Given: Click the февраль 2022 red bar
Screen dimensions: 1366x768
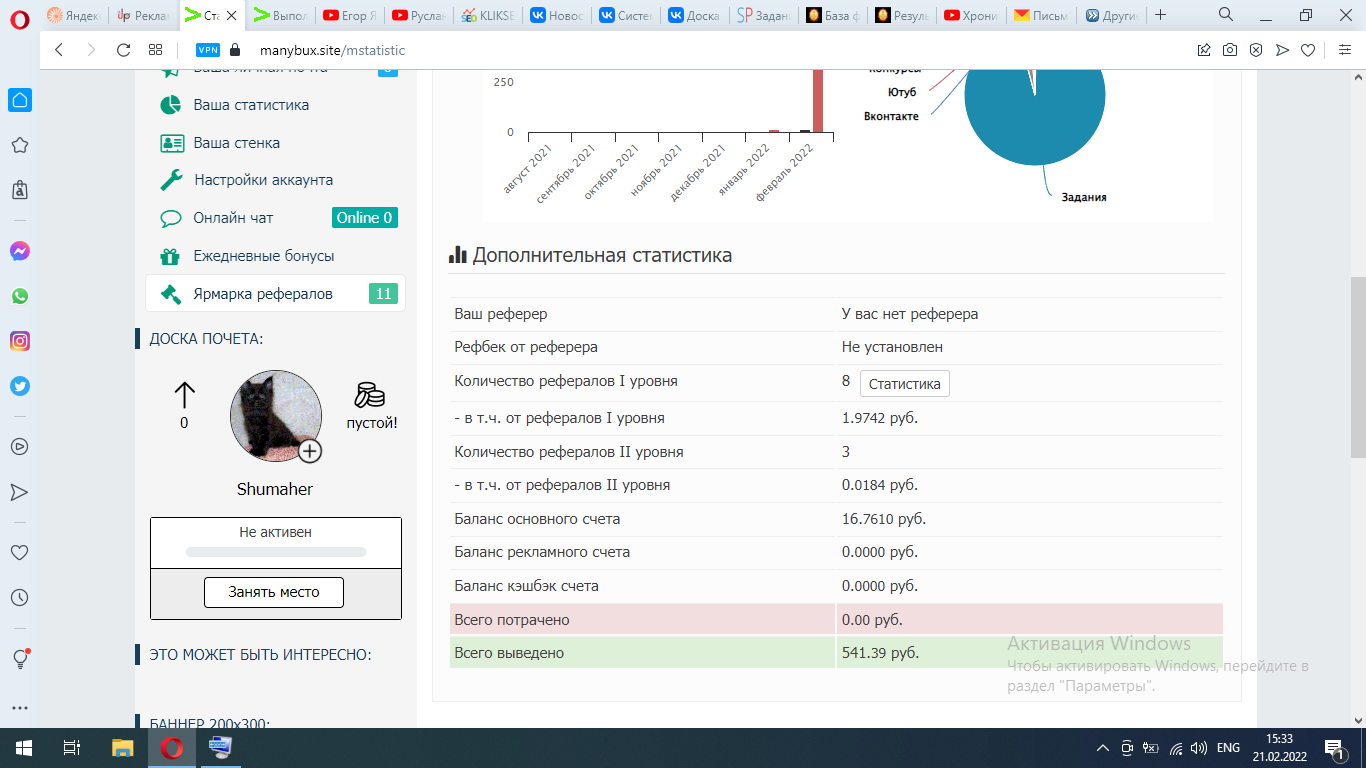Looking at the screenshot, I should pyautogui.click(x=818, y=100).
